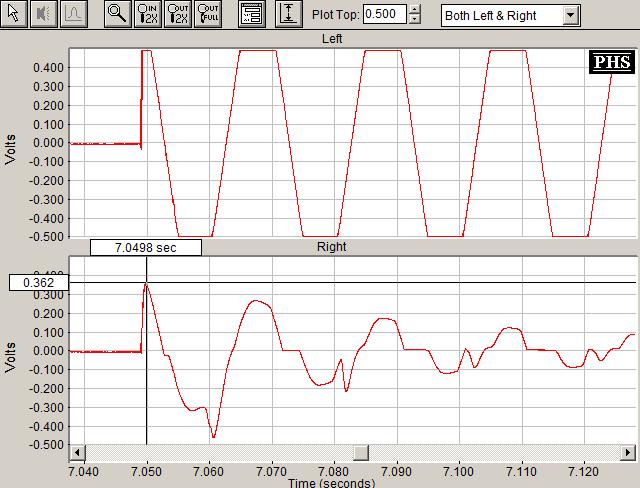Image resolution: width=640 pixels, height=488 pixels.
Task: Click the horizontal scrollbar thumb
Action: pos(361,453)
